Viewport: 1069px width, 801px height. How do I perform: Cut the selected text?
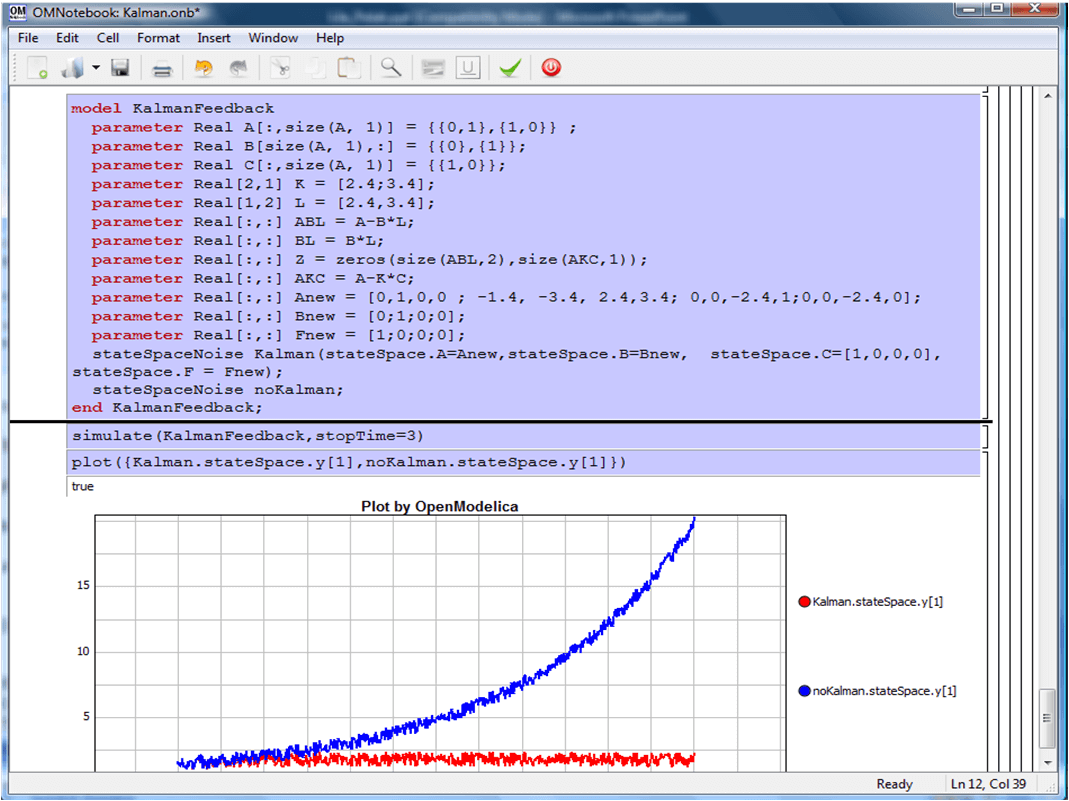point(281,67)
